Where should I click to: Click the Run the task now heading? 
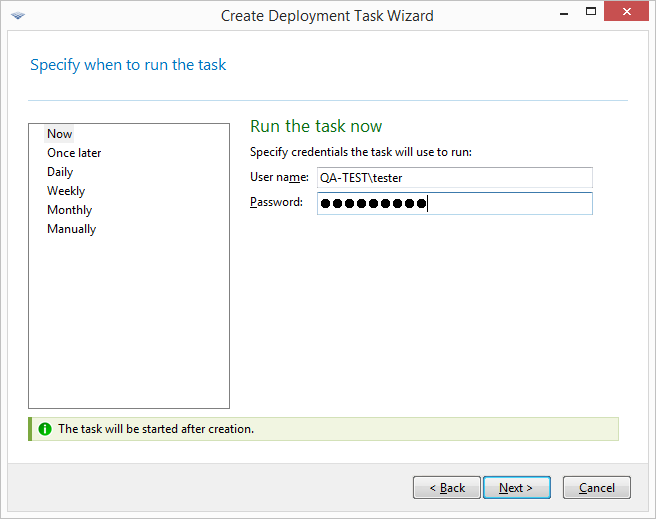[x=316, y=126]
